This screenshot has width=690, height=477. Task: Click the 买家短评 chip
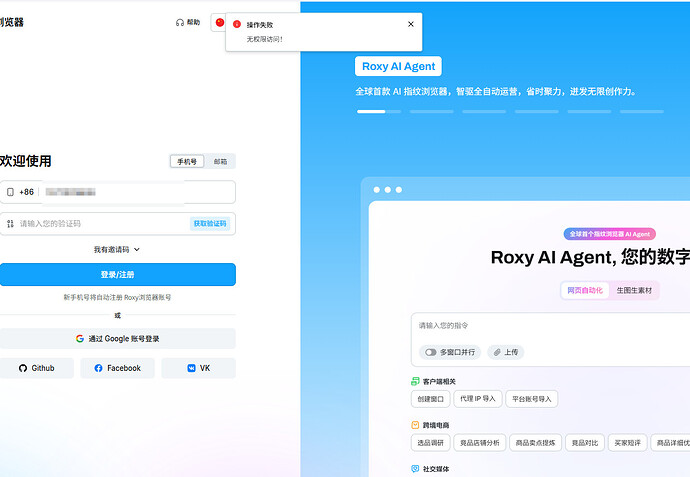[628, 443]
